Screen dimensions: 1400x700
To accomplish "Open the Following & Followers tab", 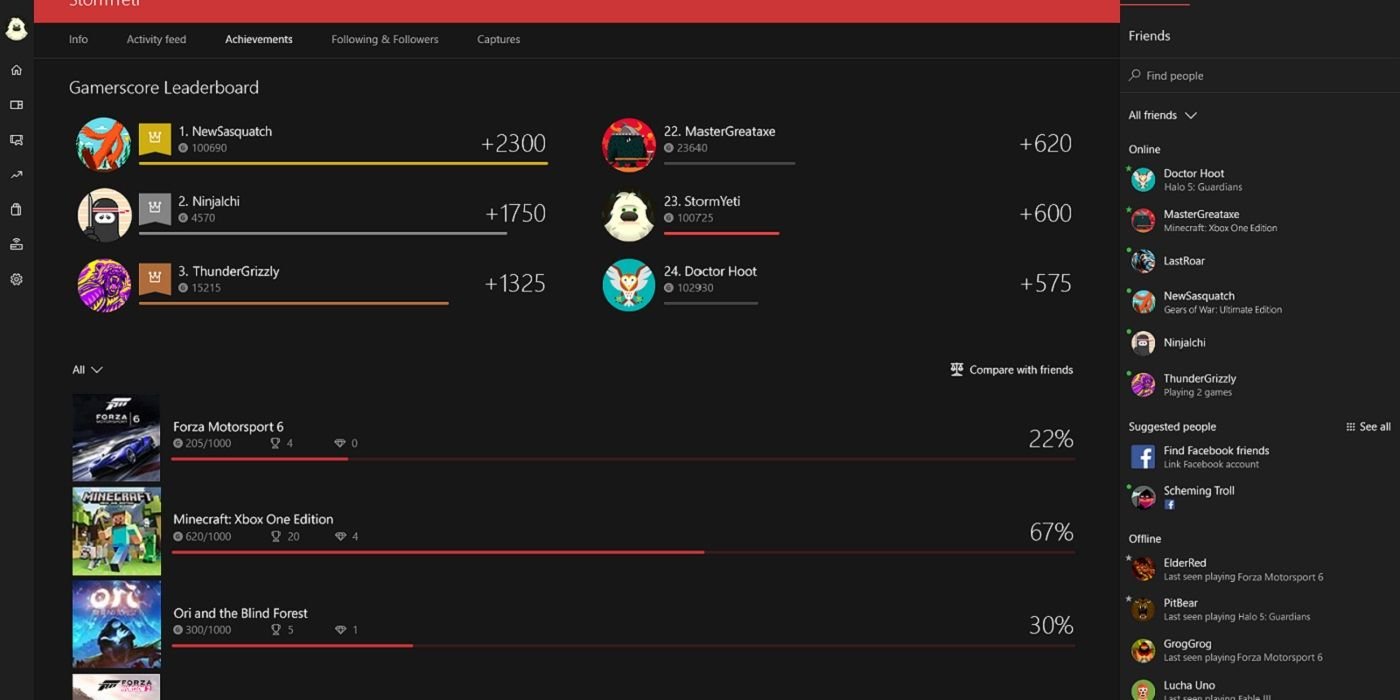I will click(x=385, y=39).
